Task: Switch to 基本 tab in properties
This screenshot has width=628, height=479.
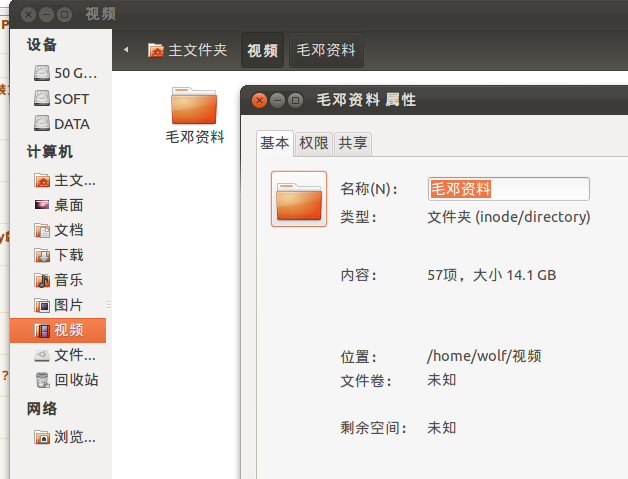Action: pyautogui.click(x=275, y=143)
